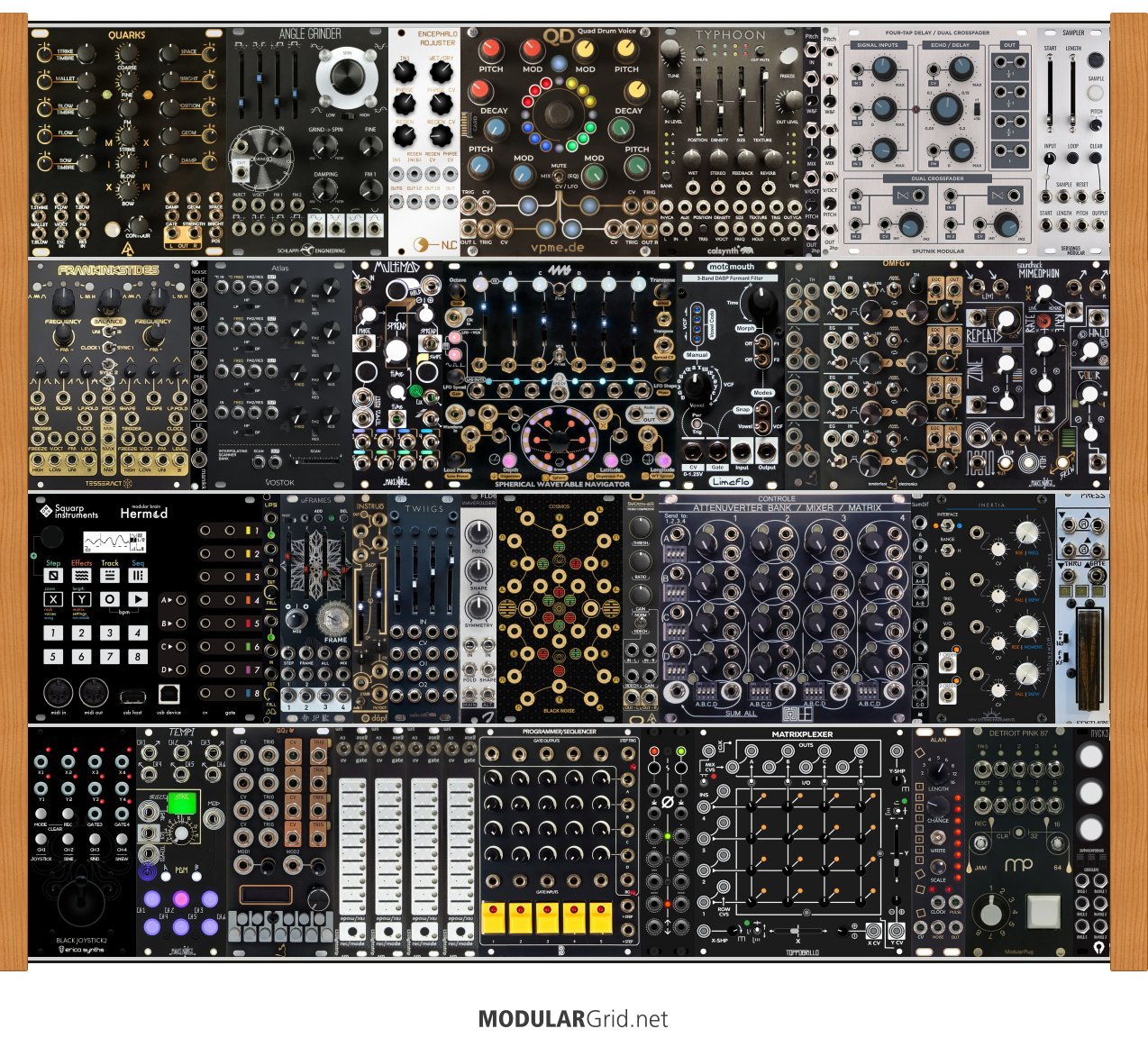The height and width of the screenshot is (1038, 1148).
Task: Click the purple spiral icon on Tempi
Action: click(x=148, y=872)
